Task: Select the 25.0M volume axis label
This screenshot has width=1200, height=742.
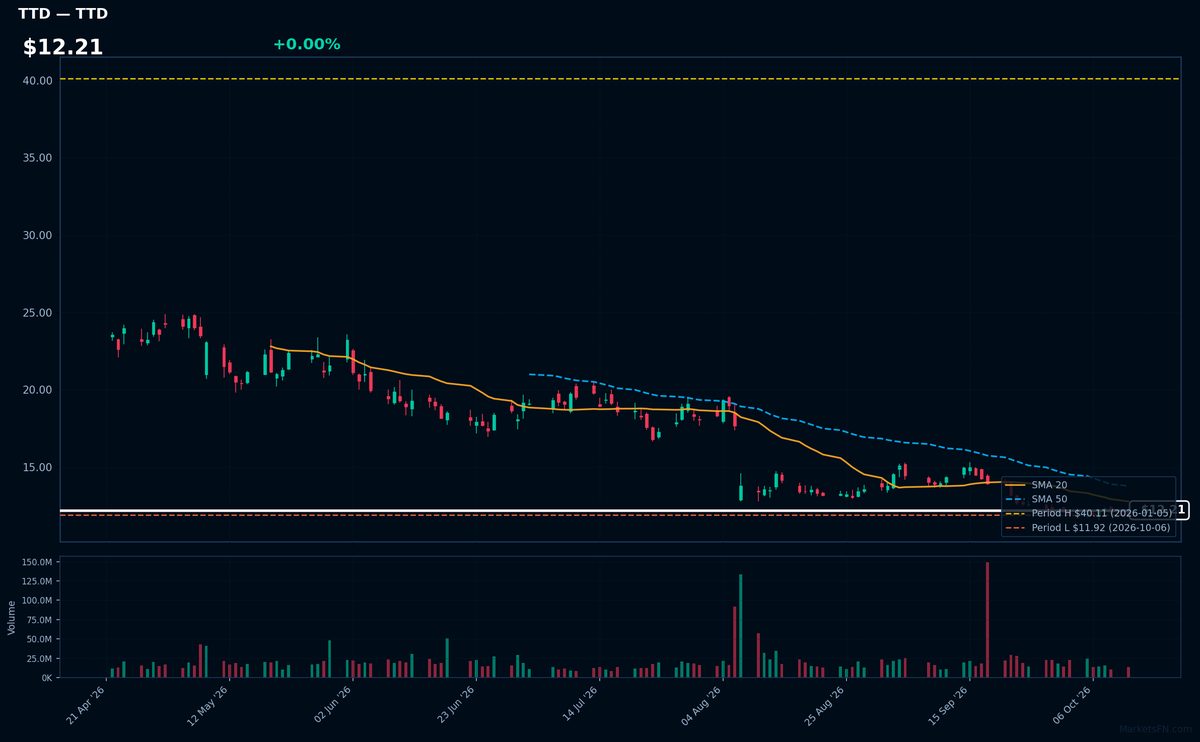Action: click(38, 658)
